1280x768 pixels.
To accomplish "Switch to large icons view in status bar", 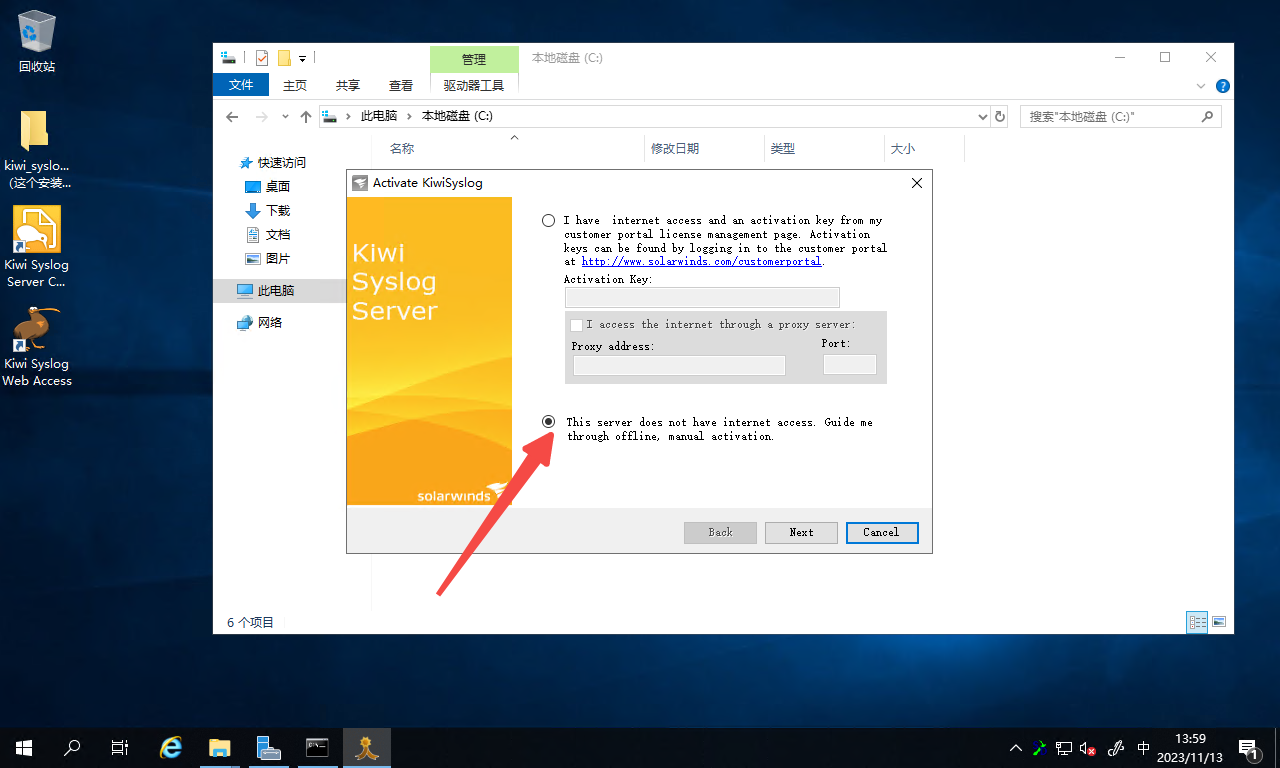I will (1219, 622).
